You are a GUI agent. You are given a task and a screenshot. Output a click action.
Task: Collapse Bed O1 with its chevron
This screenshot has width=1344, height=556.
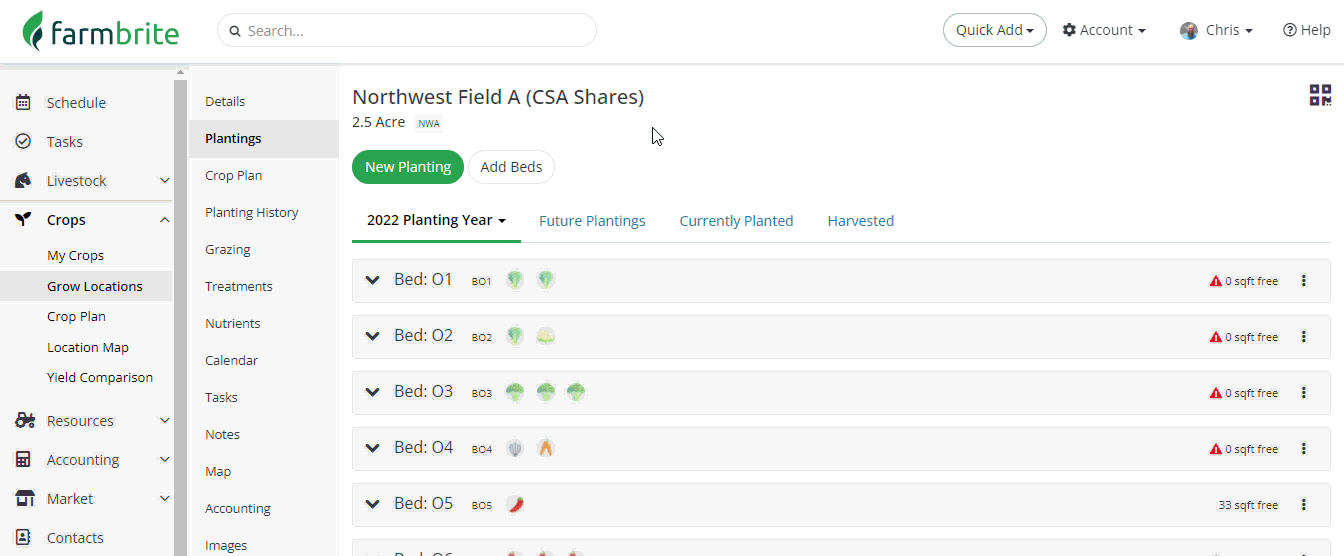click(x=373, y=281)
